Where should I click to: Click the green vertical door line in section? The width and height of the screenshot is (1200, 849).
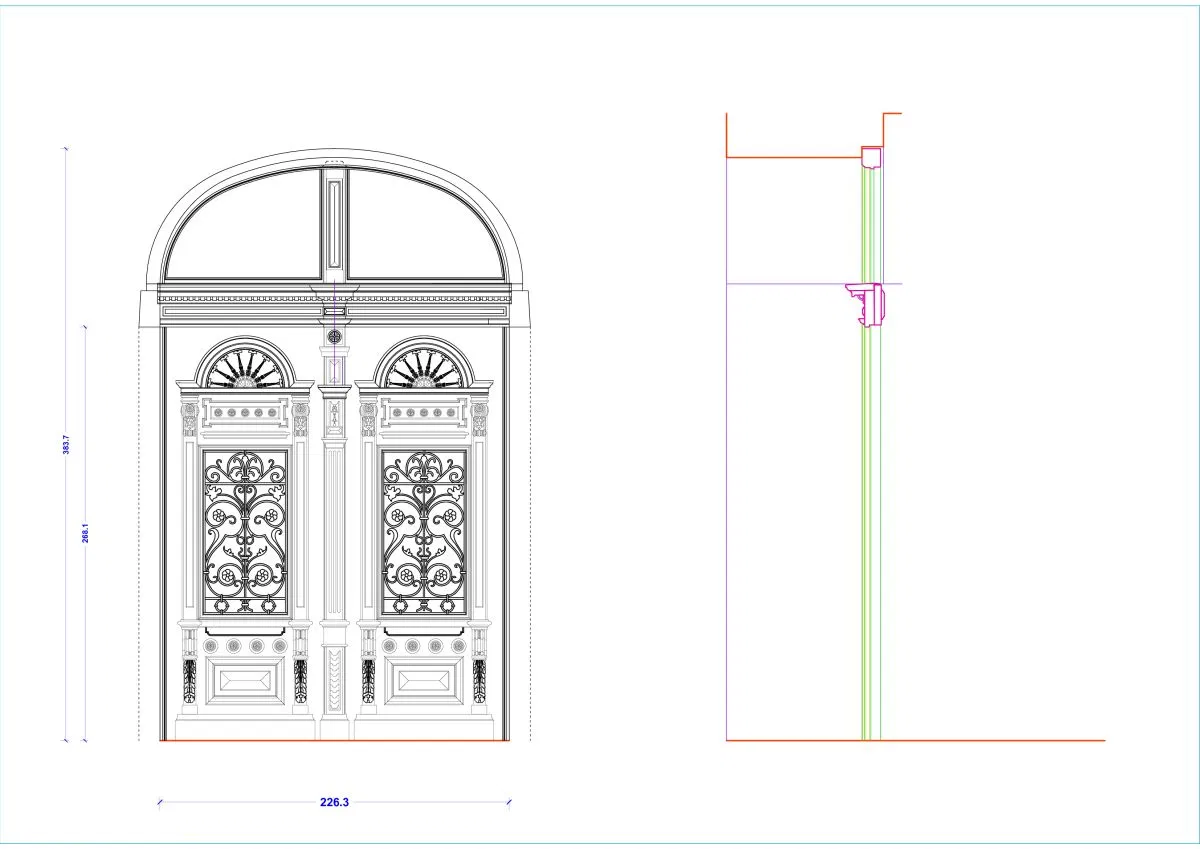(x=865, y=520)
